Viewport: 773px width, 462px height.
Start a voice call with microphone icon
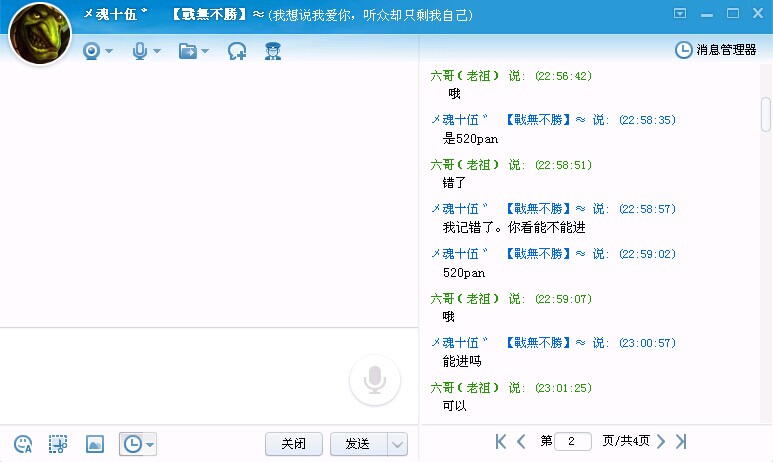tap(140, 51)
